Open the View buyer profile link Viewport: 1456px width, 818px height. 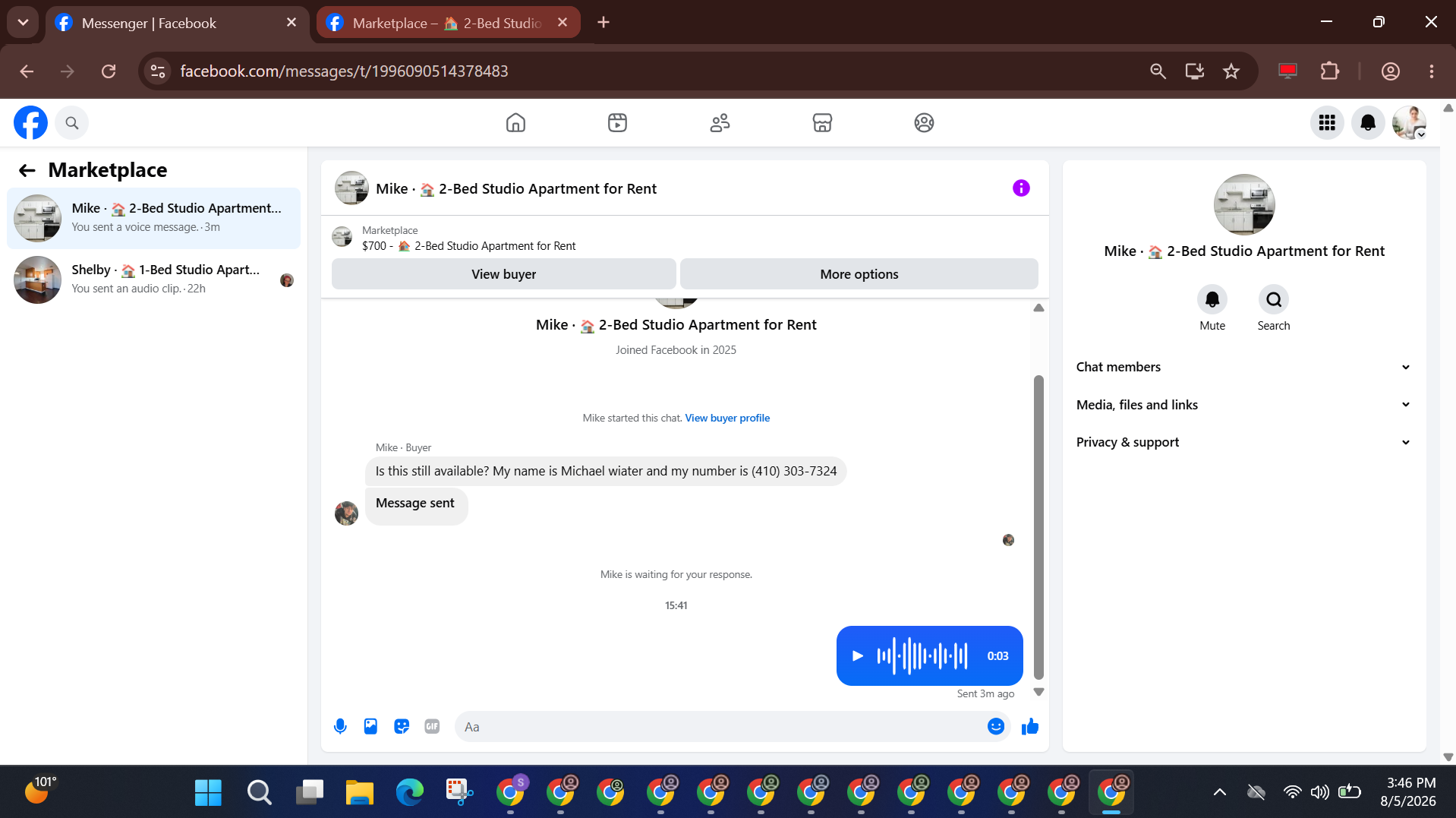click(x=727, y=418)
